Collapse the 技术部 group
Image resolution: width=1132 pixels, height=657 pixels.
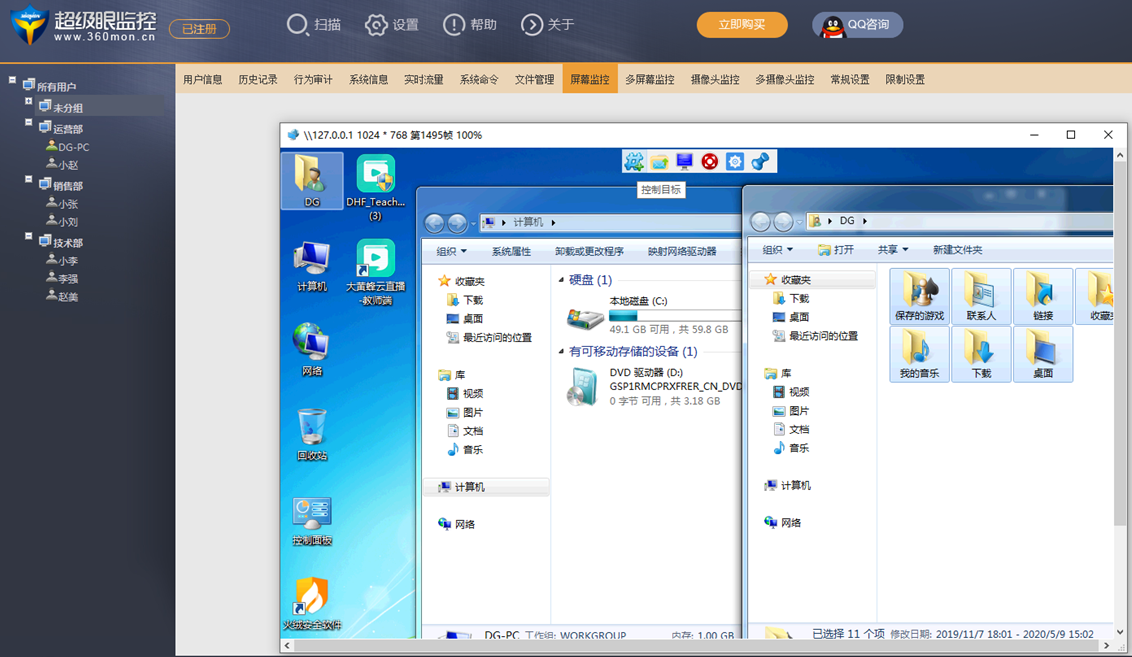(x=28, y=236)
